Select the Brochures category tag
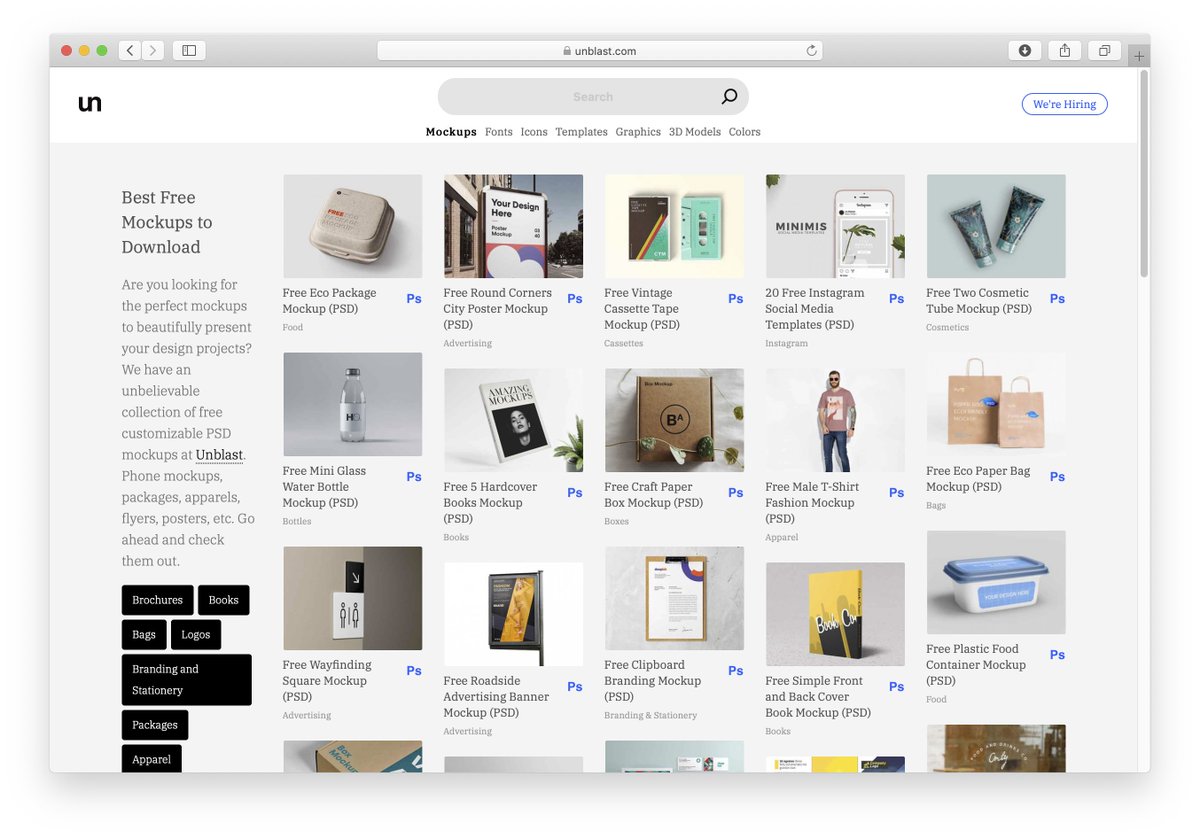This screenshot has height=838, width=1200. (x=157, y=600)
